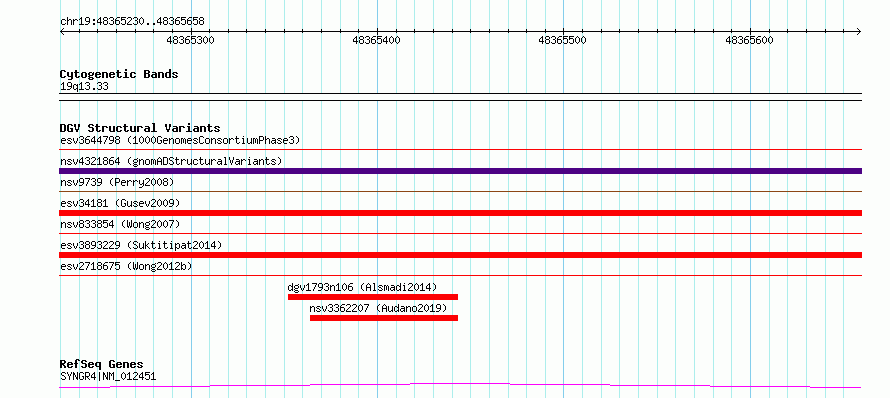Open variant nsv833854 (Wong2007)
The height and width of the screenshot is (398, 890).
tap(120, 224)
